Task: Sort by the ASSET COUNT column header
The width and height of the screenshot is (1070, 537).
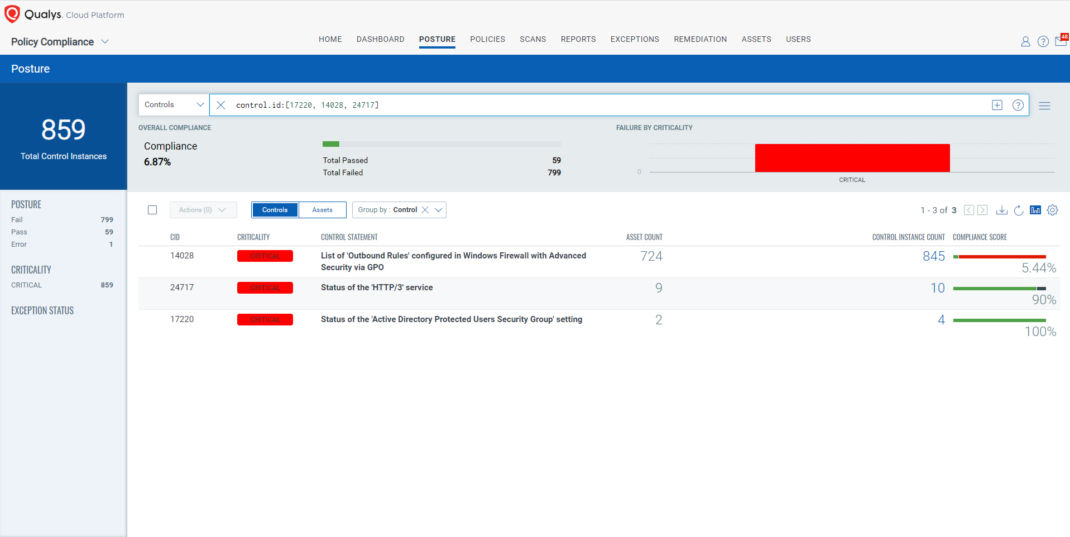Action: [644, 237]
